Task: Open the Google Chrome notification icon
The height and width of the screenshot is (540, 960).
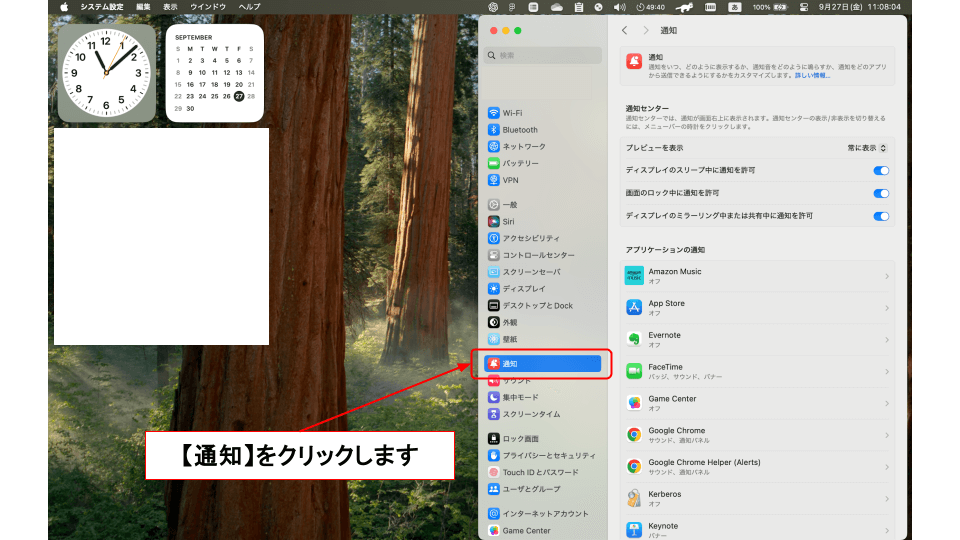Action: coord(634,434)
